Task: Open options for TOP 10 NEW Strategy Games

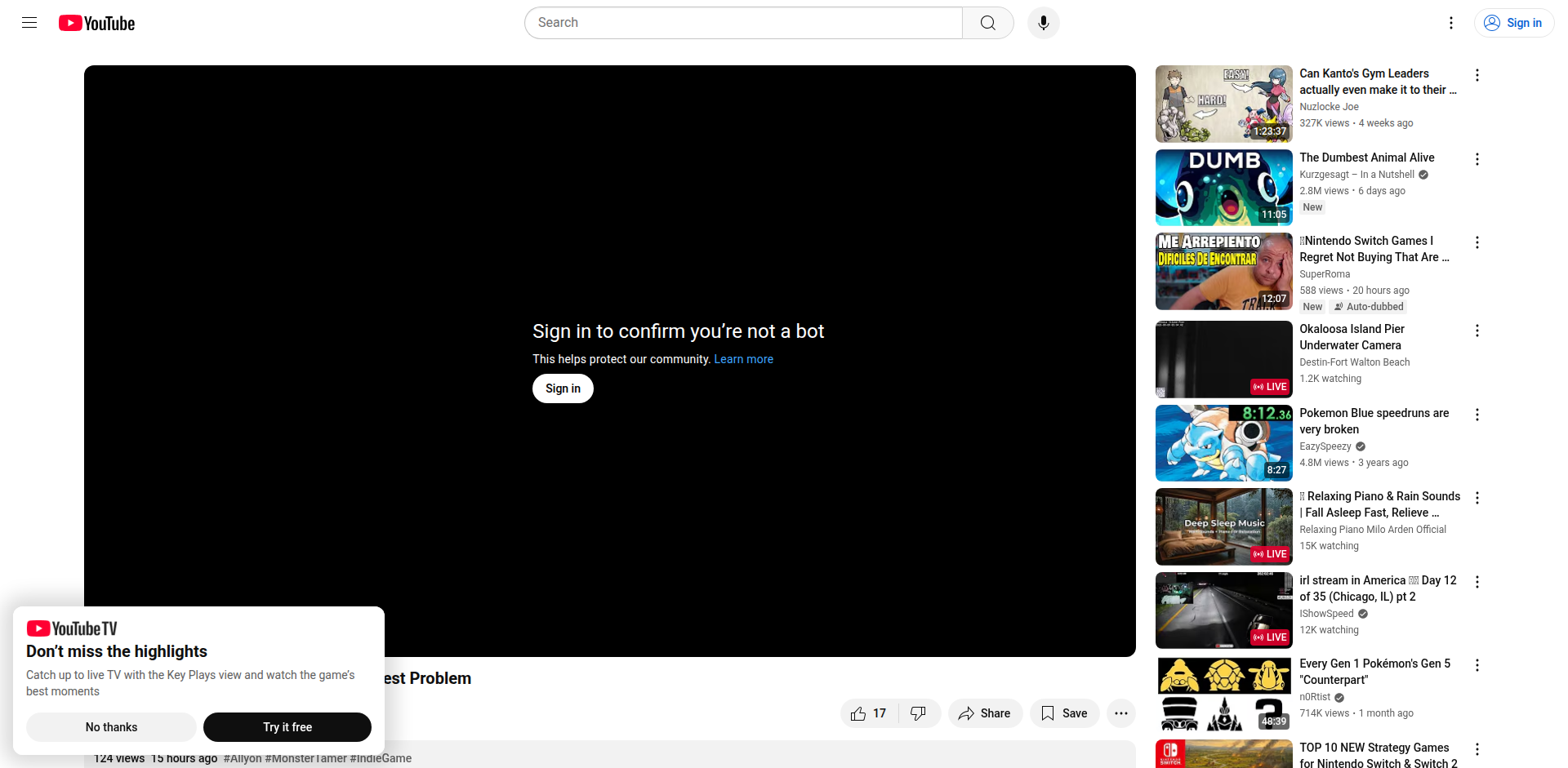Action: coord(1477,749)
